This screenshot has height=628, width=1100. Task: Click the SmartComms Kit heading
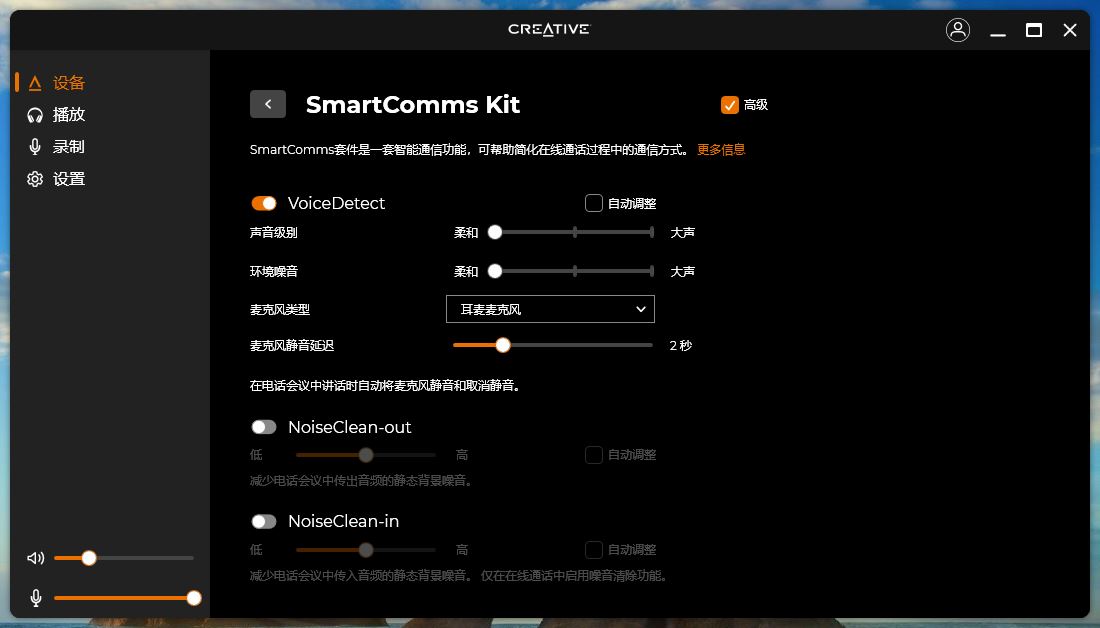(412, 105)
